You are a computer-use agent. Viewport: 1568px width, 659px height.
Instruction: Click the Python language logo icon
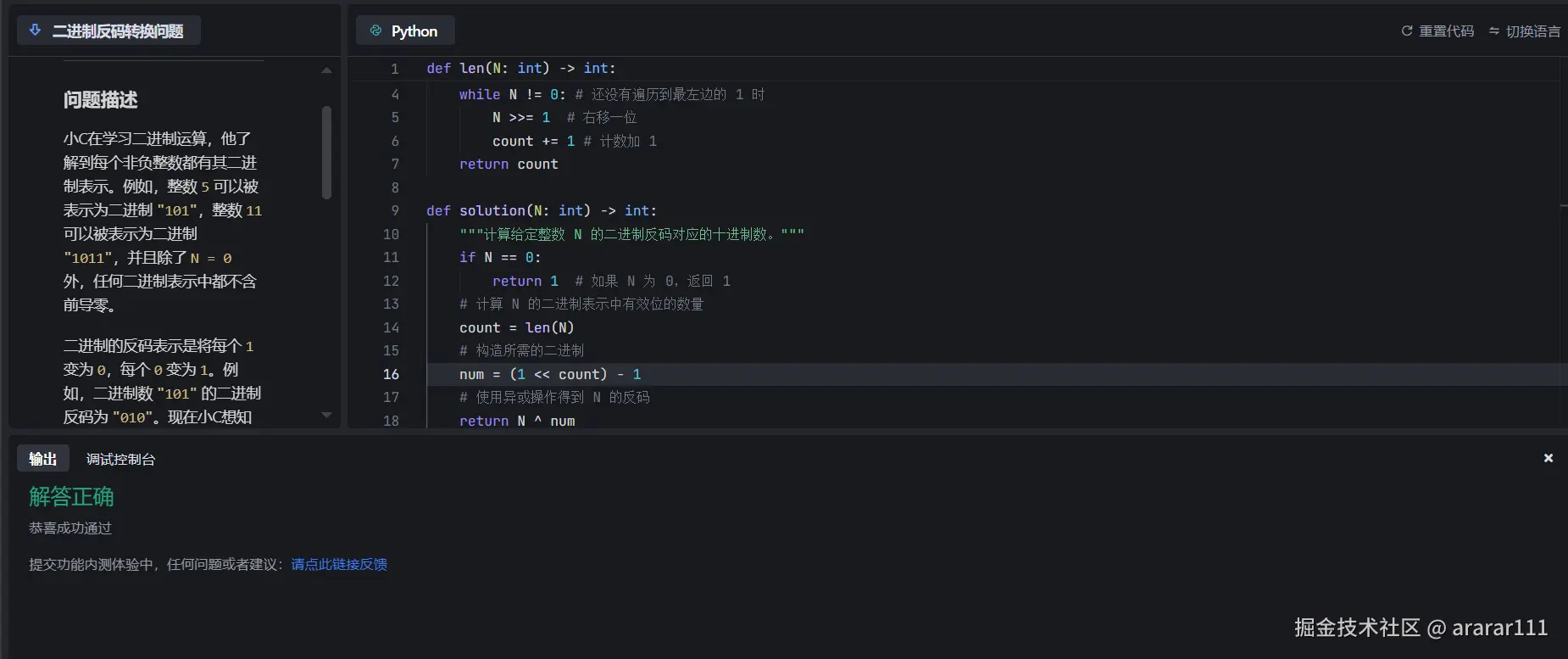click(x=376, y=31)
